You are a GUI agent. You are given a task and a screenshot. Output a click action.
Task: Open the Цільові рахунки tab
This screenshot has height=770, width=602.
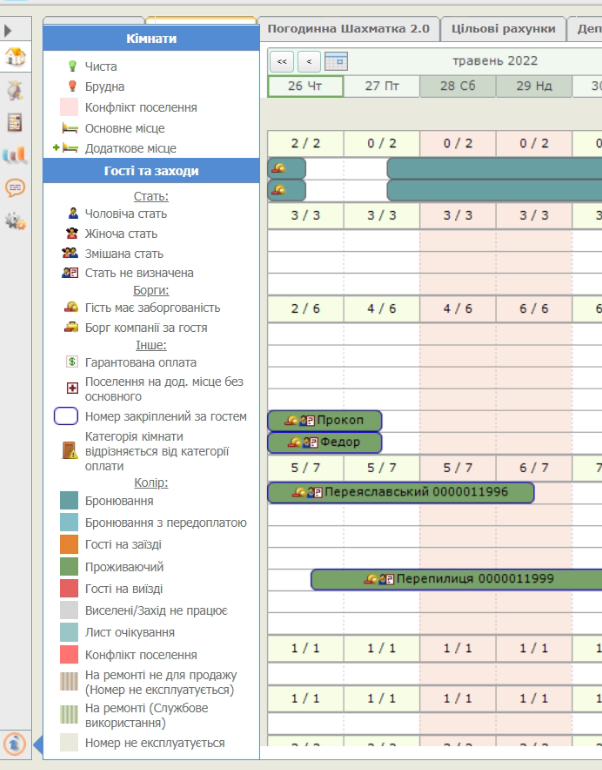coord(502,29)
